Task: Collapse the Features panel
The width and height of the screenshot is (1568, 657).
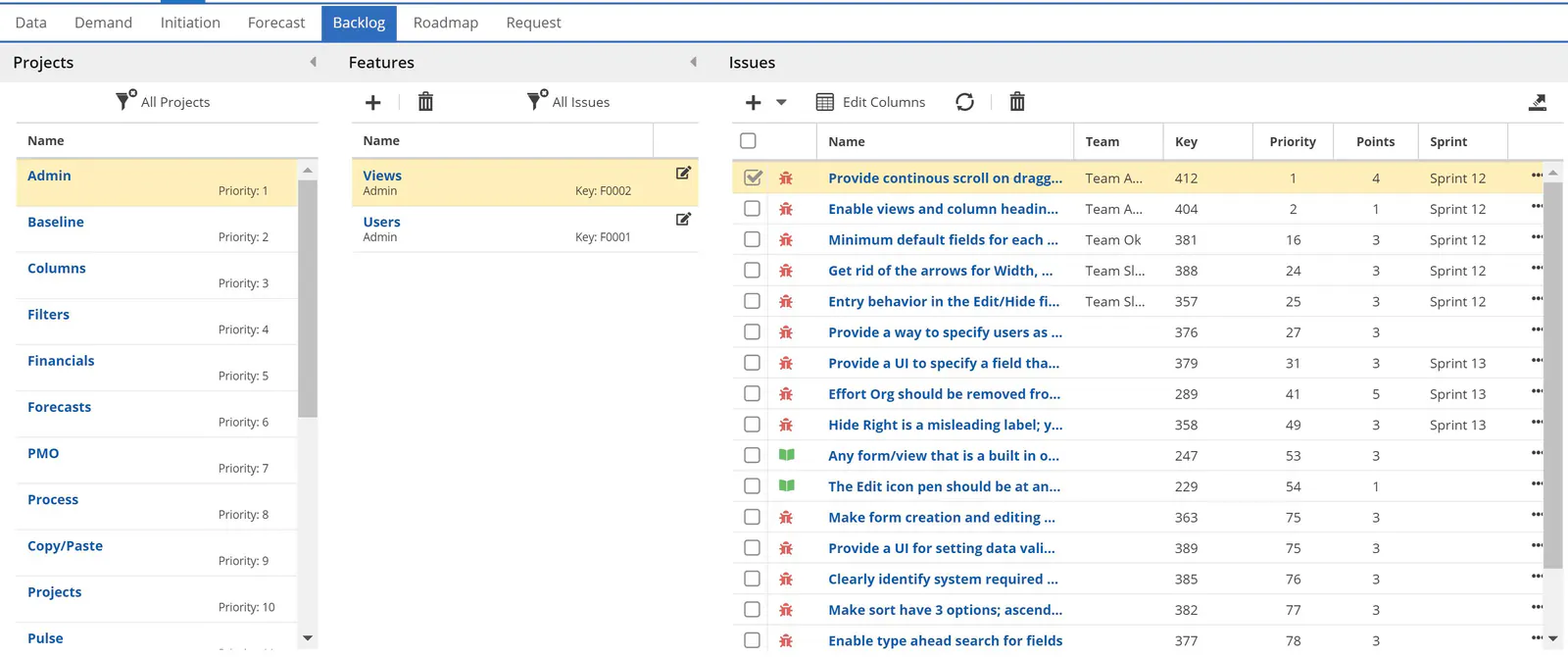Action: point(694,62)
